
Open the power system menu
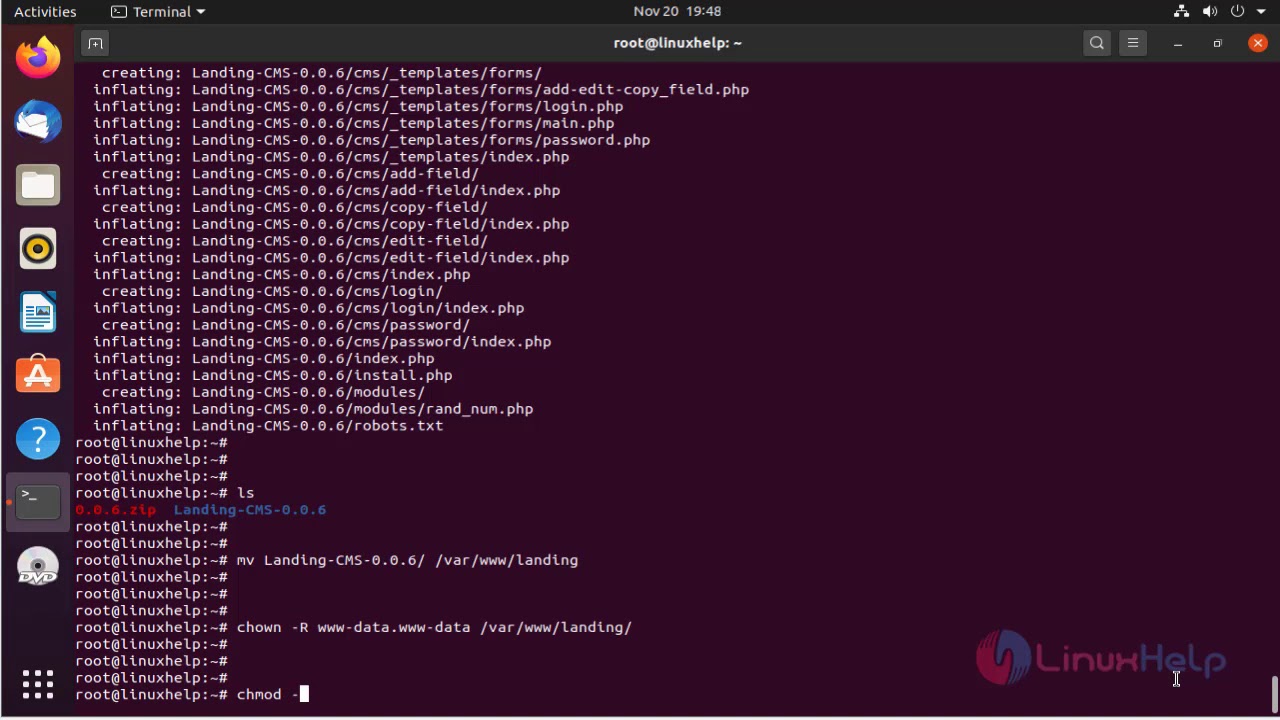click(x=1237, y=11)
